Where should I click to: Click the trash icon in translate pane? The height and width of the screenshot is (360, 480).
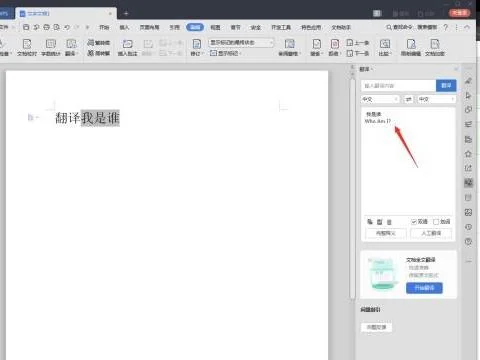pos(389,222)
